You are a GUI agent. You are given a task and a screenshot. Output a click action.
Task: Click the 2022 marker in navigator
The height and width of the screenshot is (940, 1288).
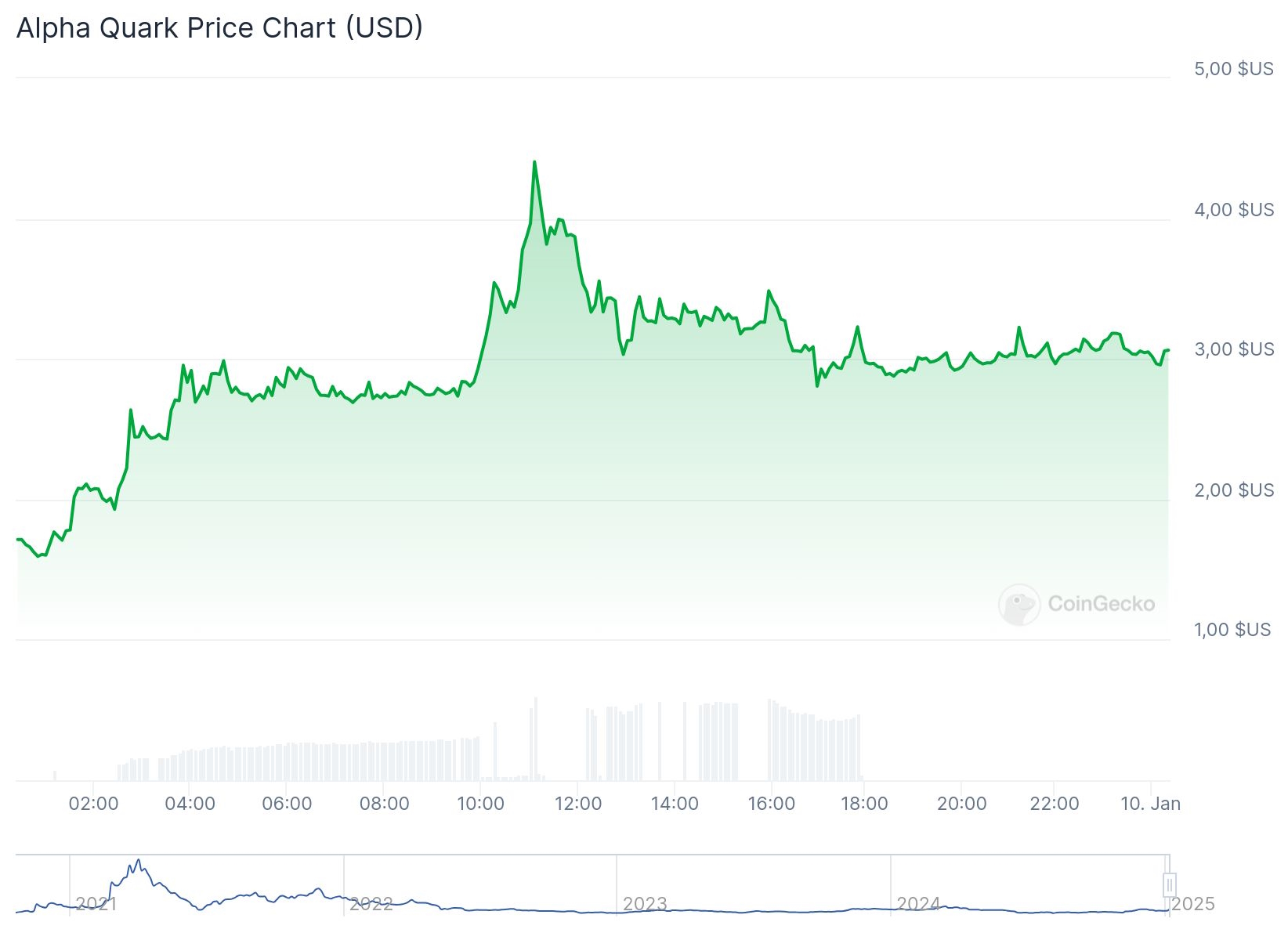[x=371, y=904]
